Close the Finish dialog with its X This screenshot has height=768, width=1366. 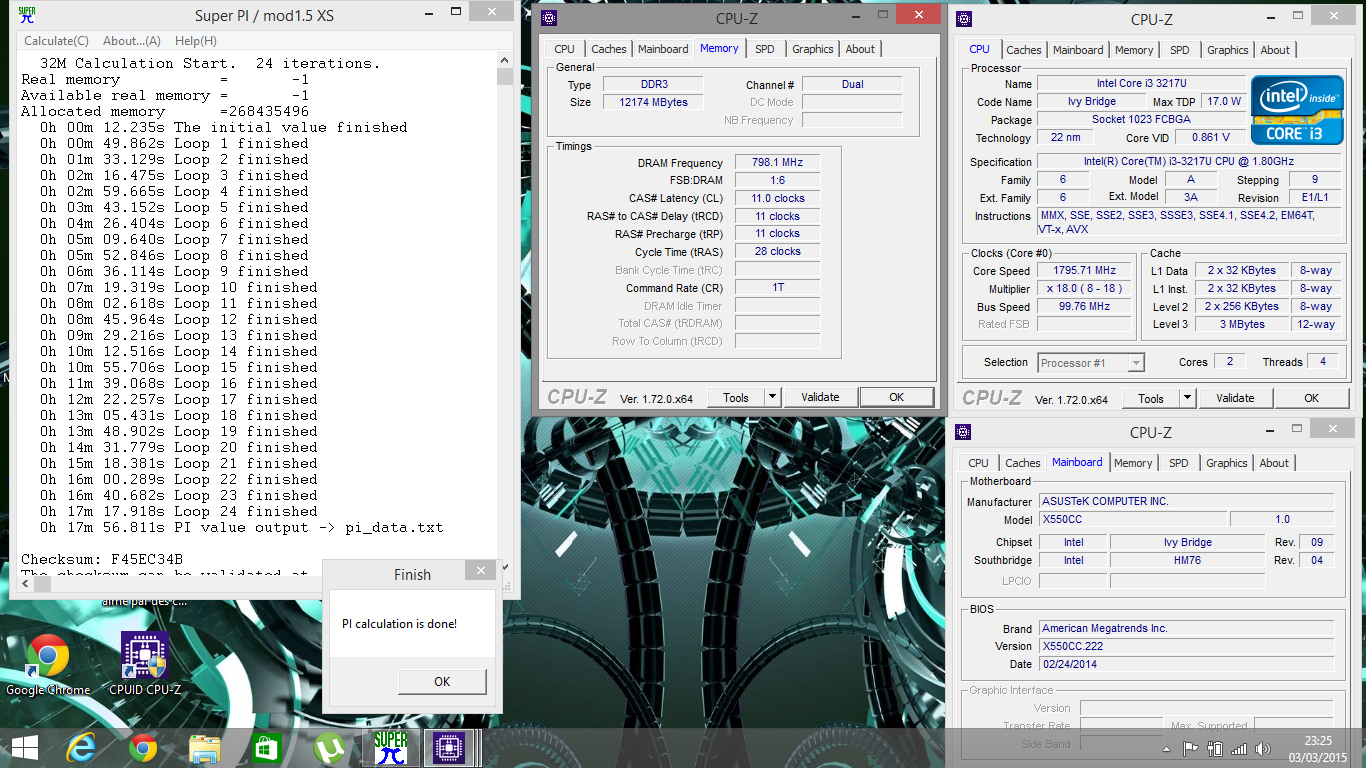482,571
